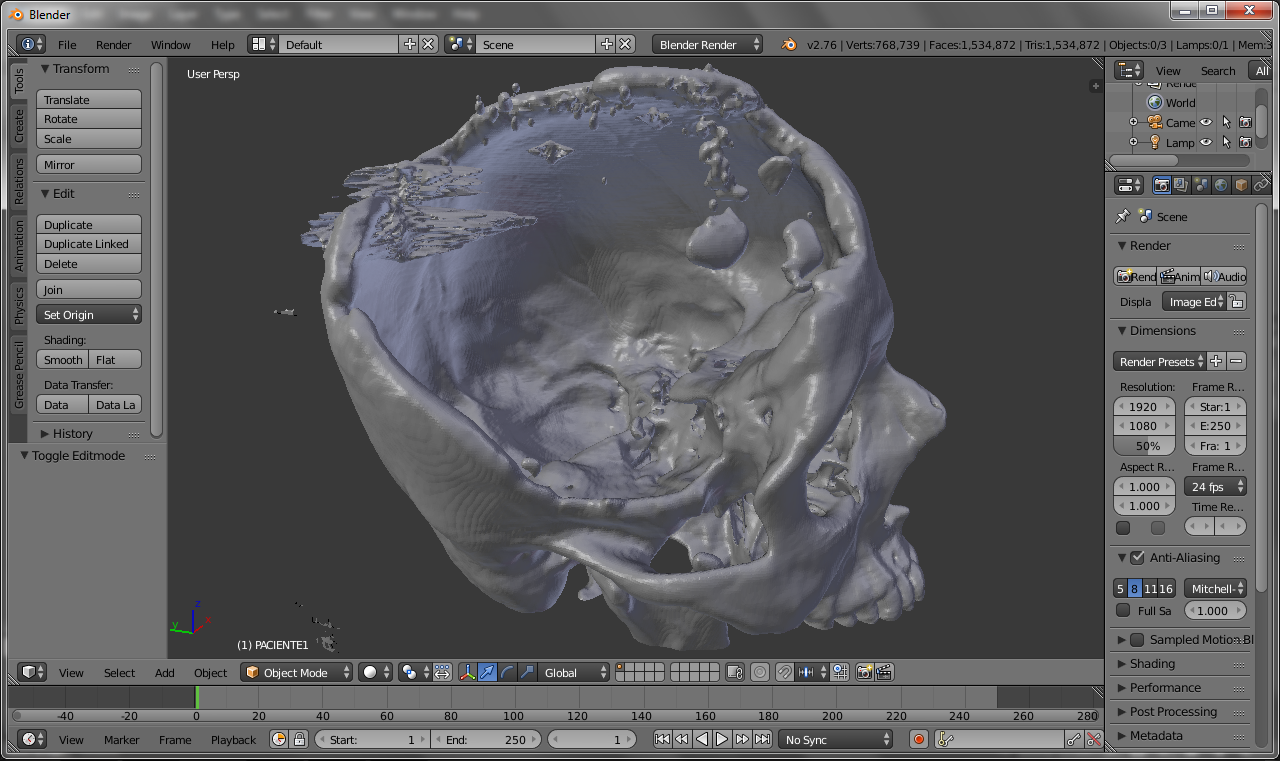This screenshot has width=1280, height=761.
Task: Toggle the timeline preview range clock icon
Action: pyautogui.click(x=279, y=740)
